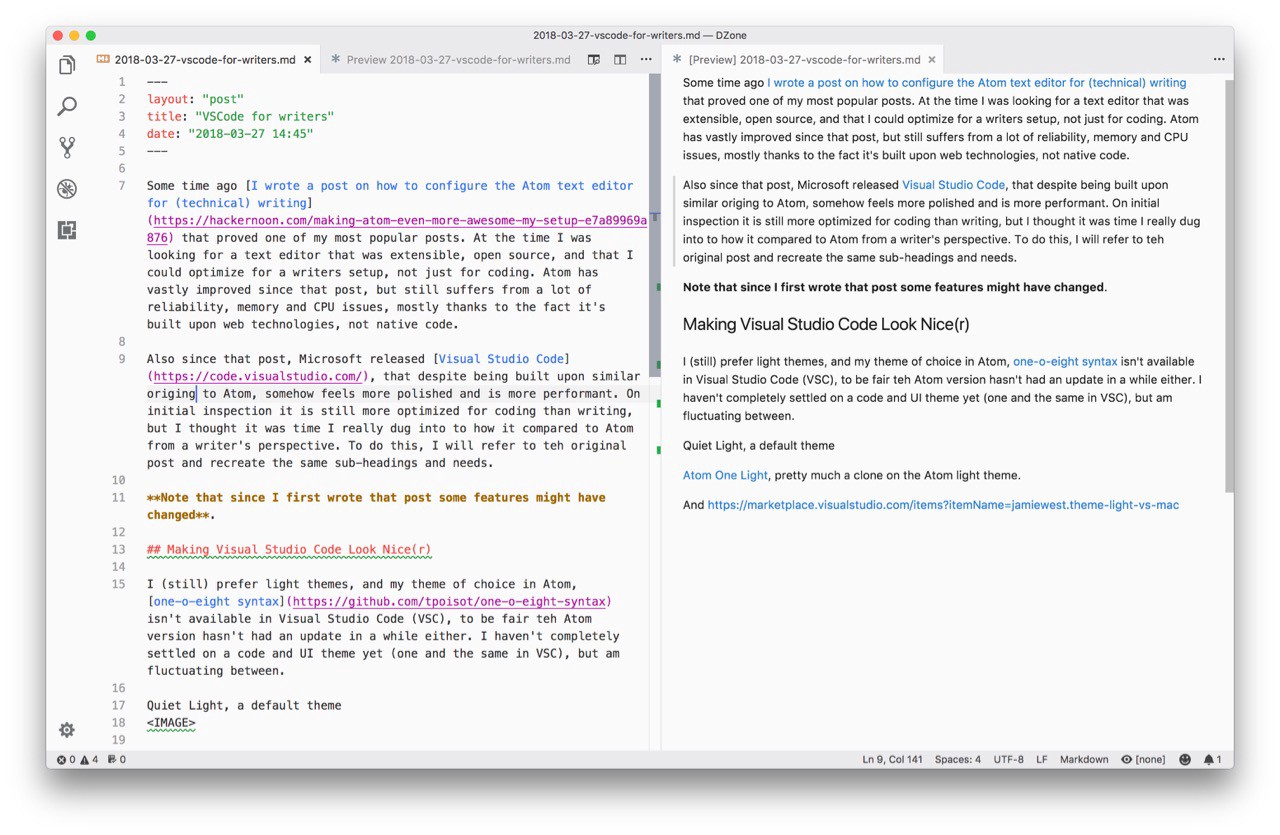Change language mode Markdown
The width and height of the screenshot is (1280, 835).
click(1084, 760)
